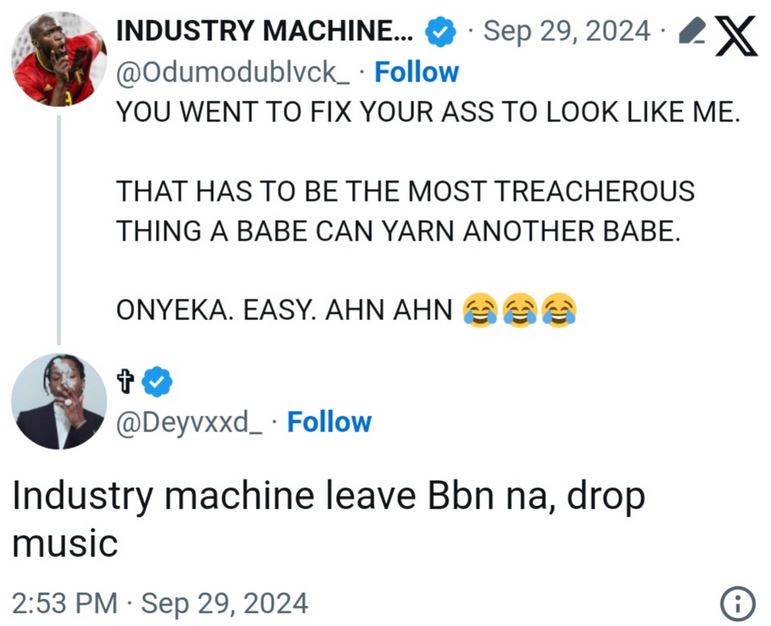Click the INDUSTRY MACHINE display name
Viewport: 771px width, 626px height.
(x=265, y=31)
